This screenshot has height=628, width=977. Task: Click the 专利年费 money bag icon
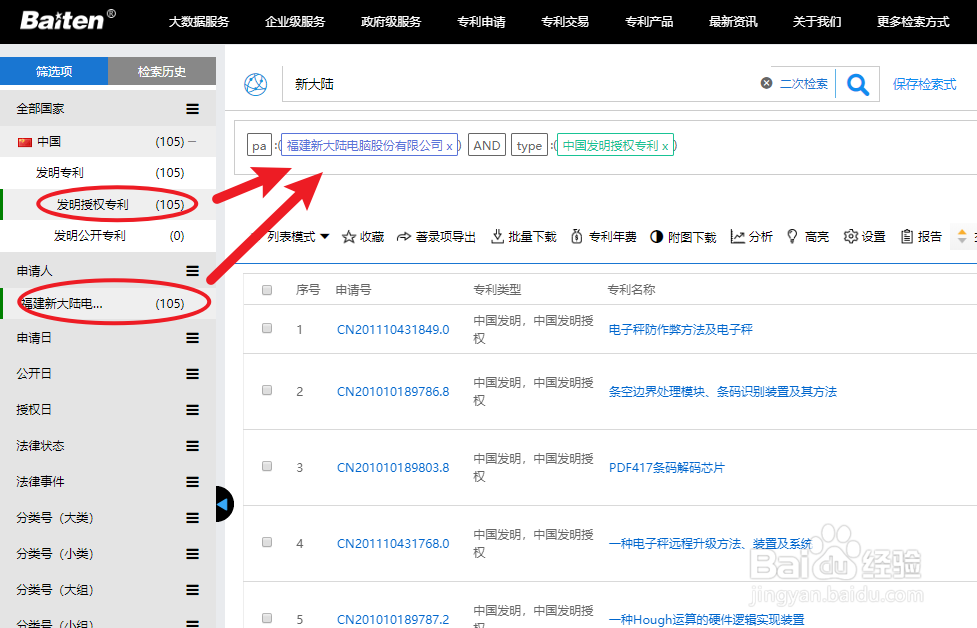[x=577, y=237]
